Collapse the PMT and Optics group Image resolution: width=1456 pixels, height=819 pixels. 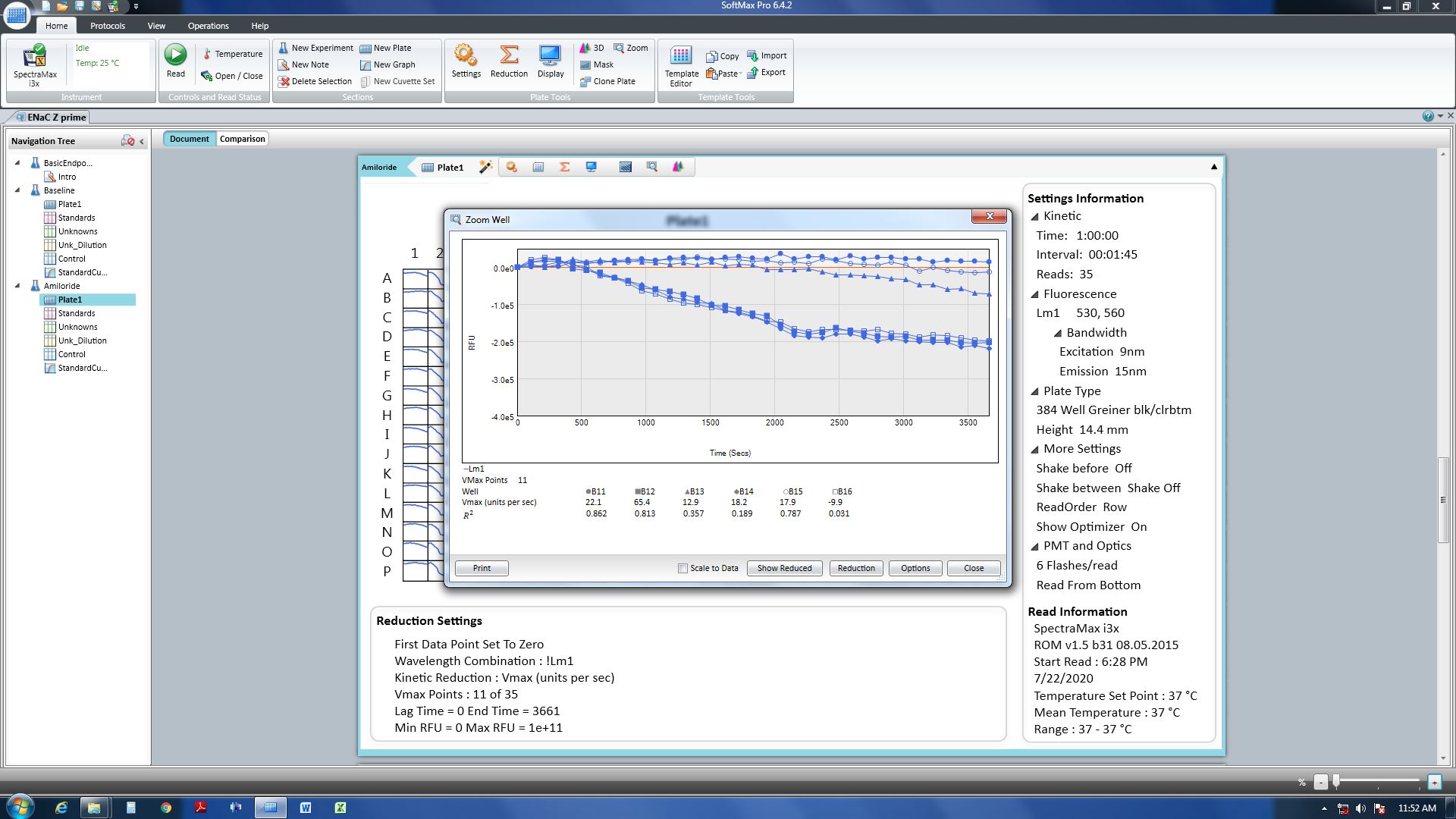(x=1034, y=547)
